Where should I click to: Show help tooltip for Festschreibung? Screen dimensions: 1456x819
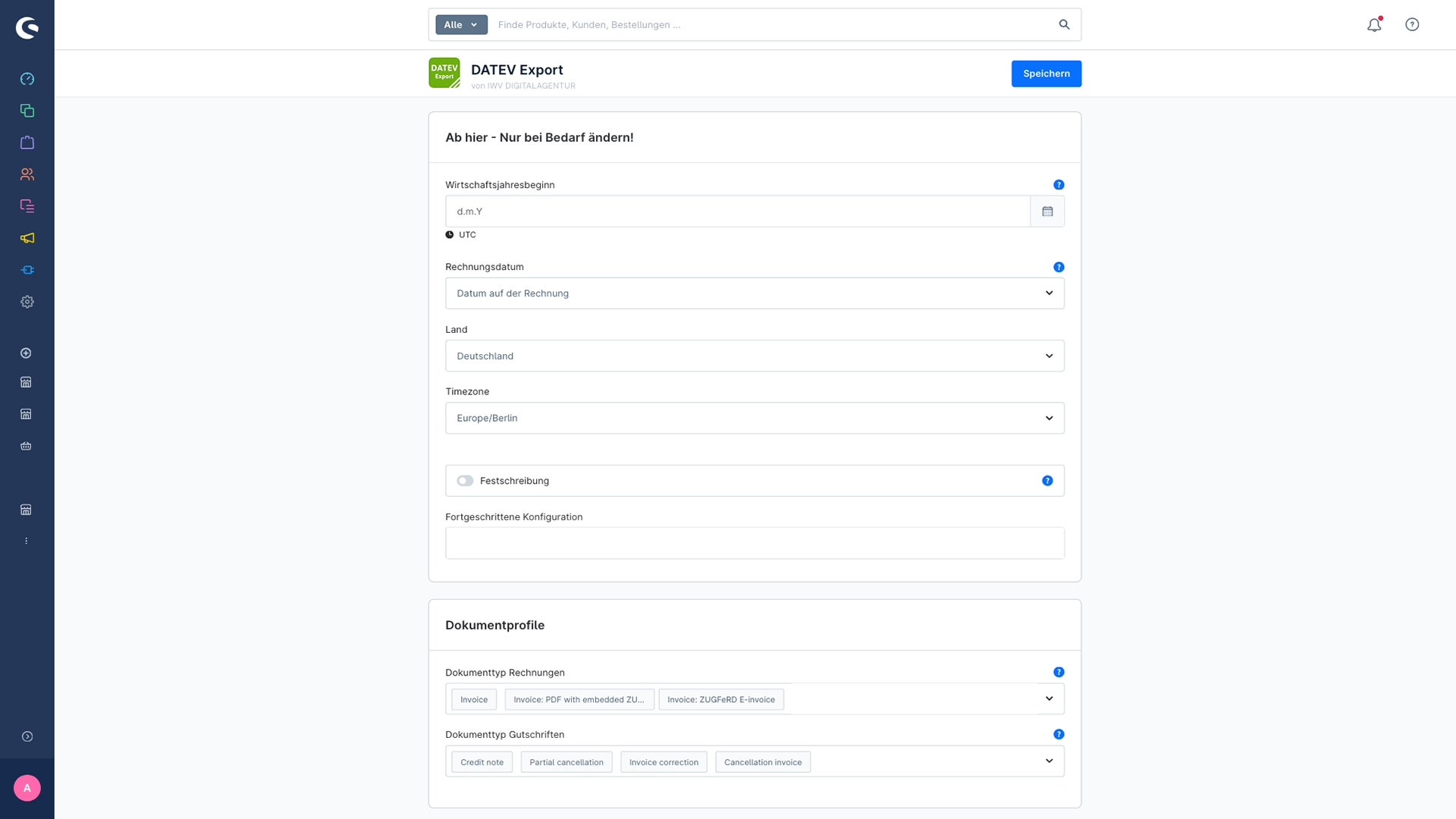pos(1047,481)
